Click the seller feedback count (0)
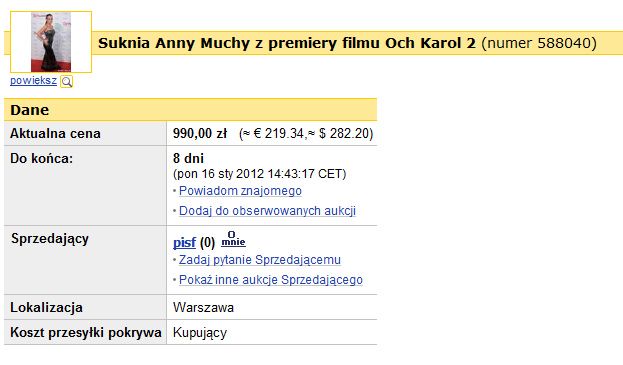The image size is (623, 365). [x=207, y=242]
